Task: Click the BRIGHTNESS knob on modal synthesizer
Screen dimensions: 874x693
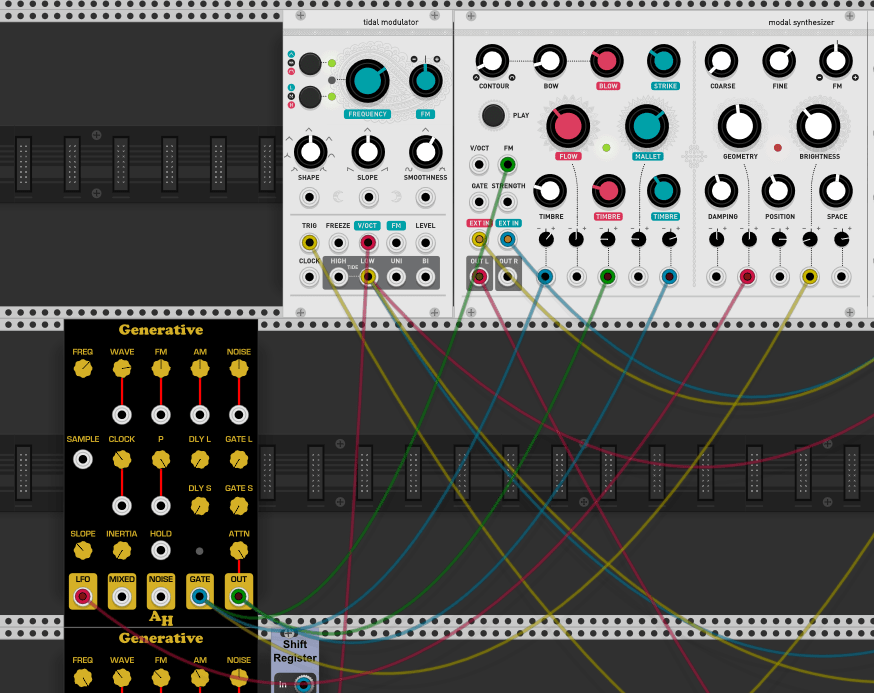Action: (x=819, y=126)
